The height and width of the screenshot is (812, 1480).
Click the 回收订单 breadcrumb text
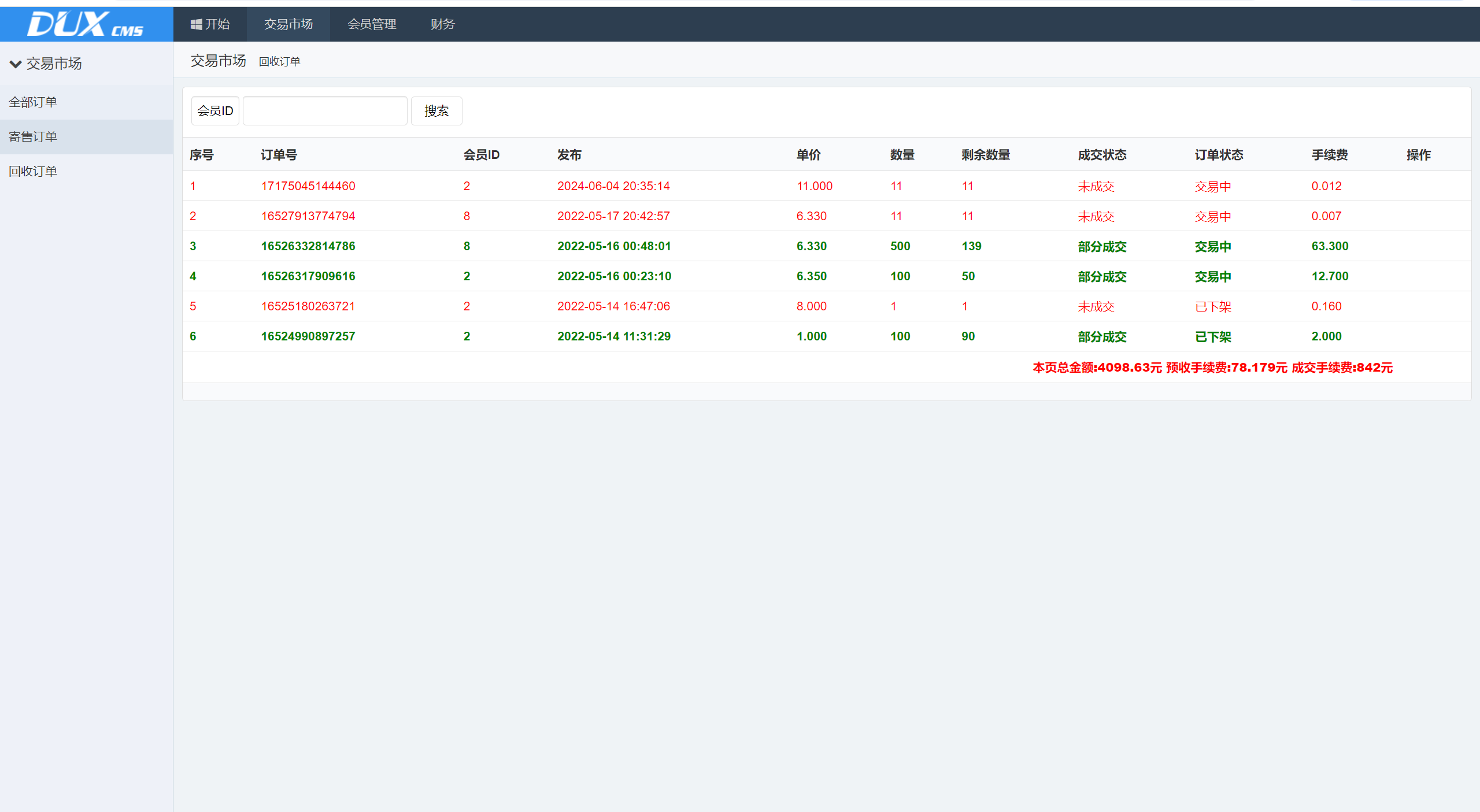pyautogui.click(x=279, y=62)
